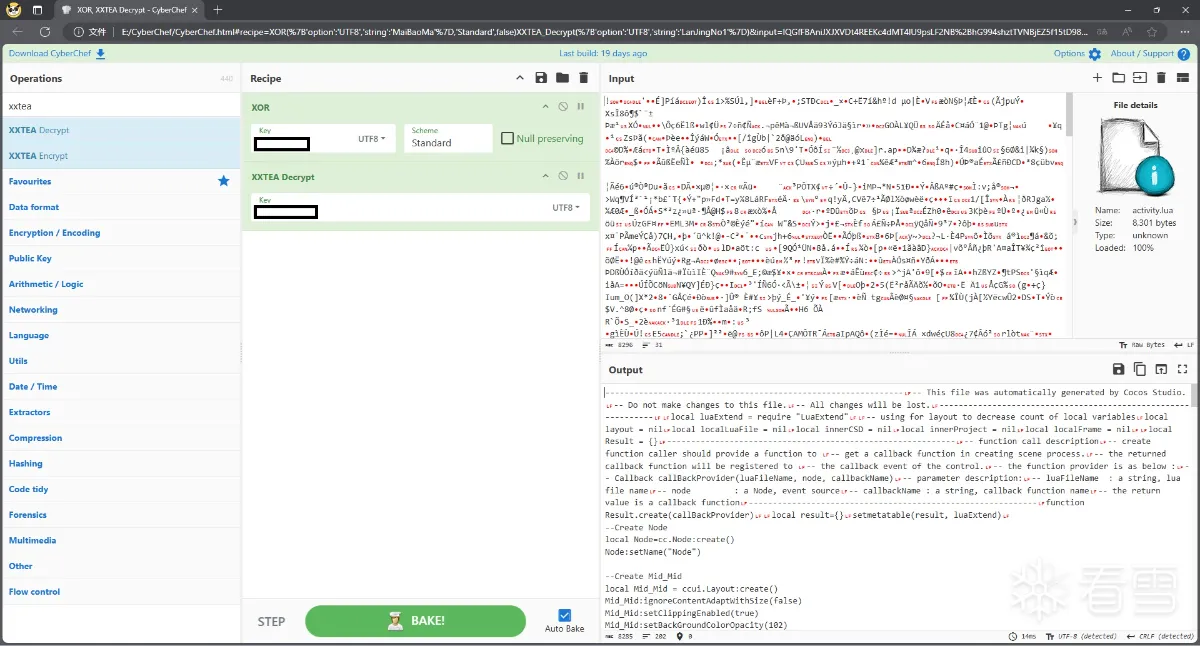Toggle the Null preserving checkbox
Screen dimensions: 1200x646
(x=508, y=139)
